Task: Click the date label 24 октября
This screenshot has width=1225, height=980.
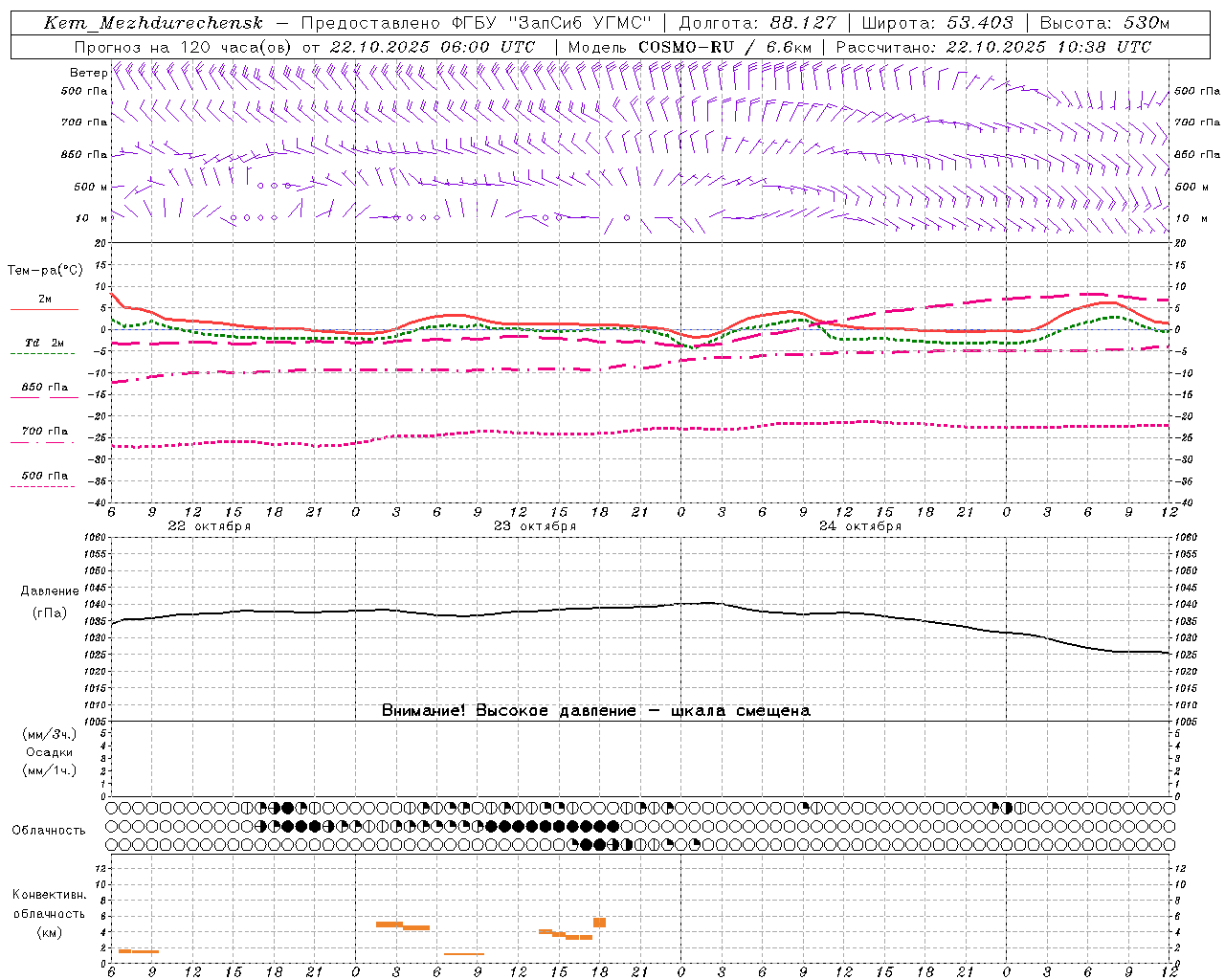Action: (860, 526)
